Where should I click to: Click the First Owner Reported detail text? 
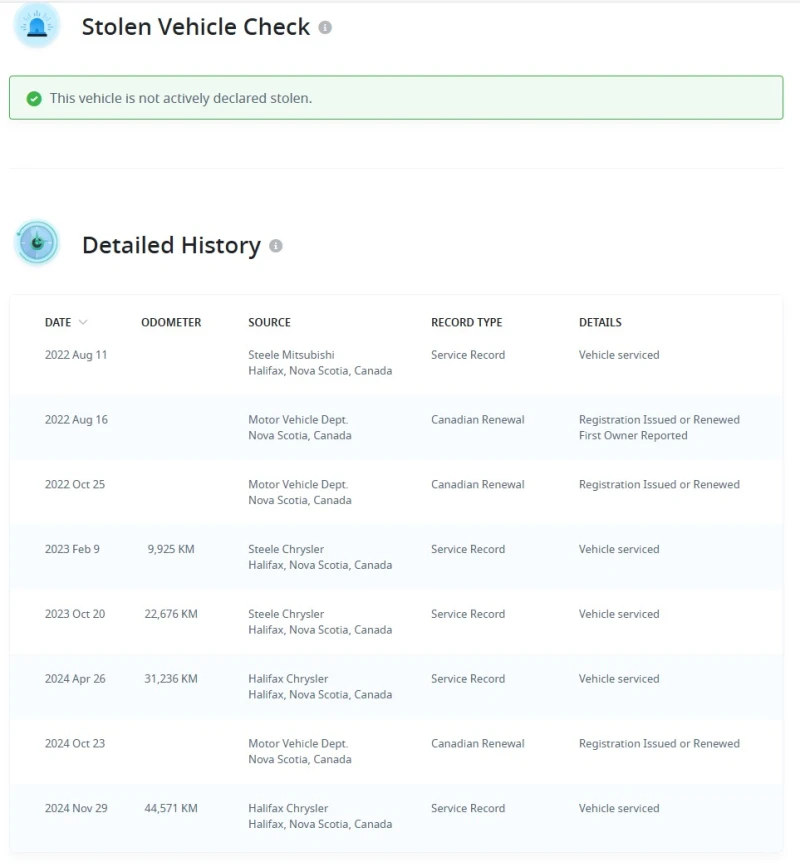632,436
